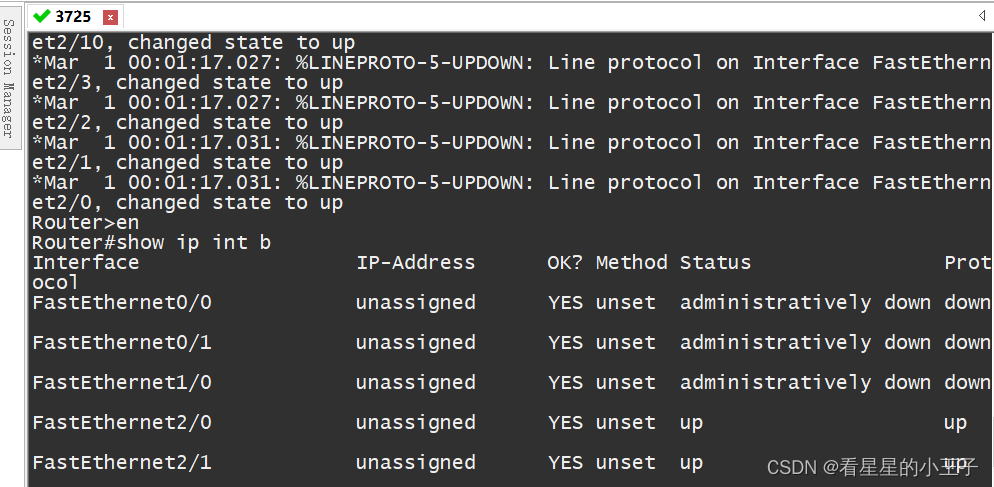Click the et2/10 changed state log line
Viewport: 994px width, 487px height.
(x=193, y=43)
